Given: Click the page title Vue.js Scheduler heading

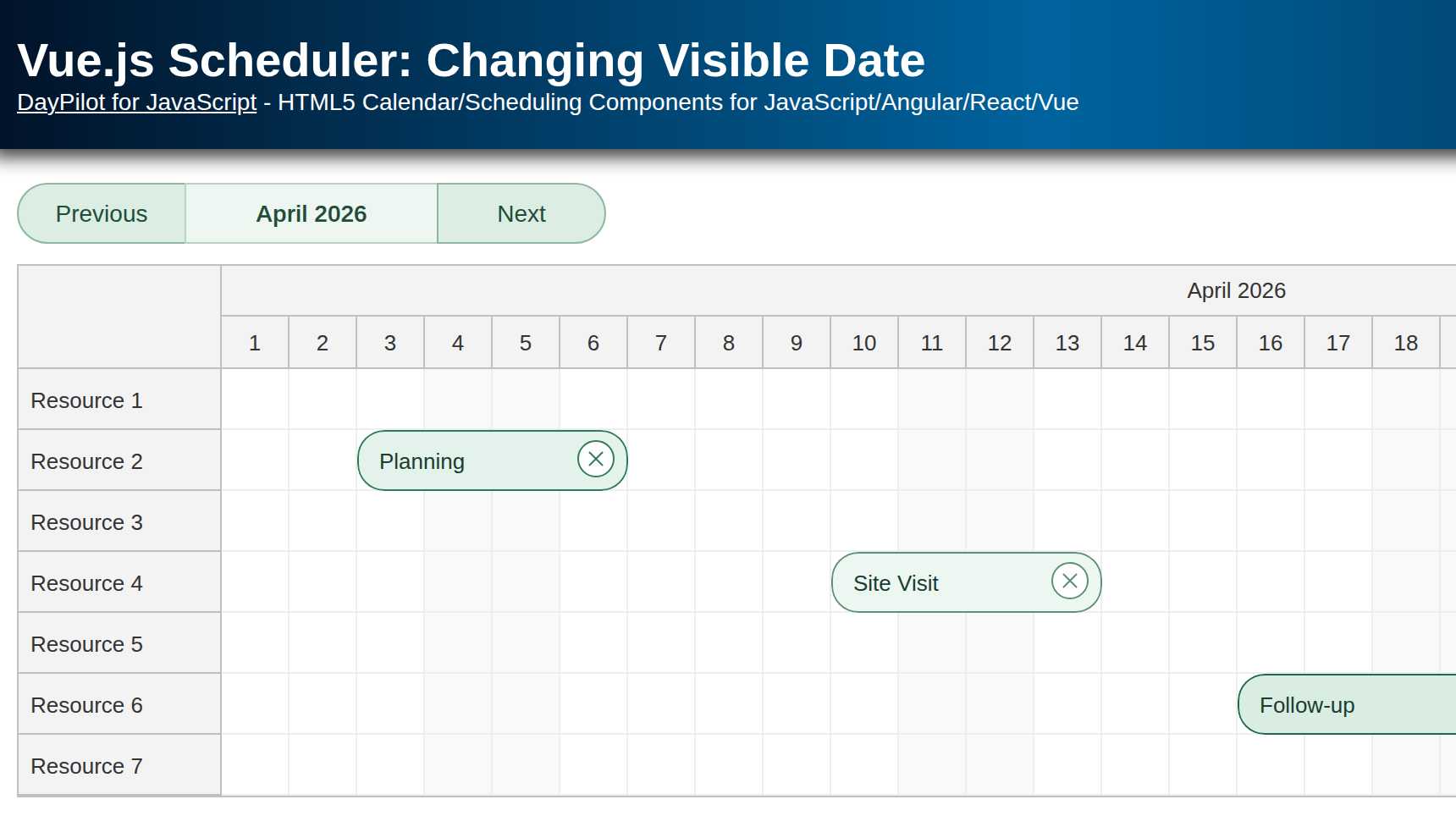Looking at the screenshot, I should [471, 59].
